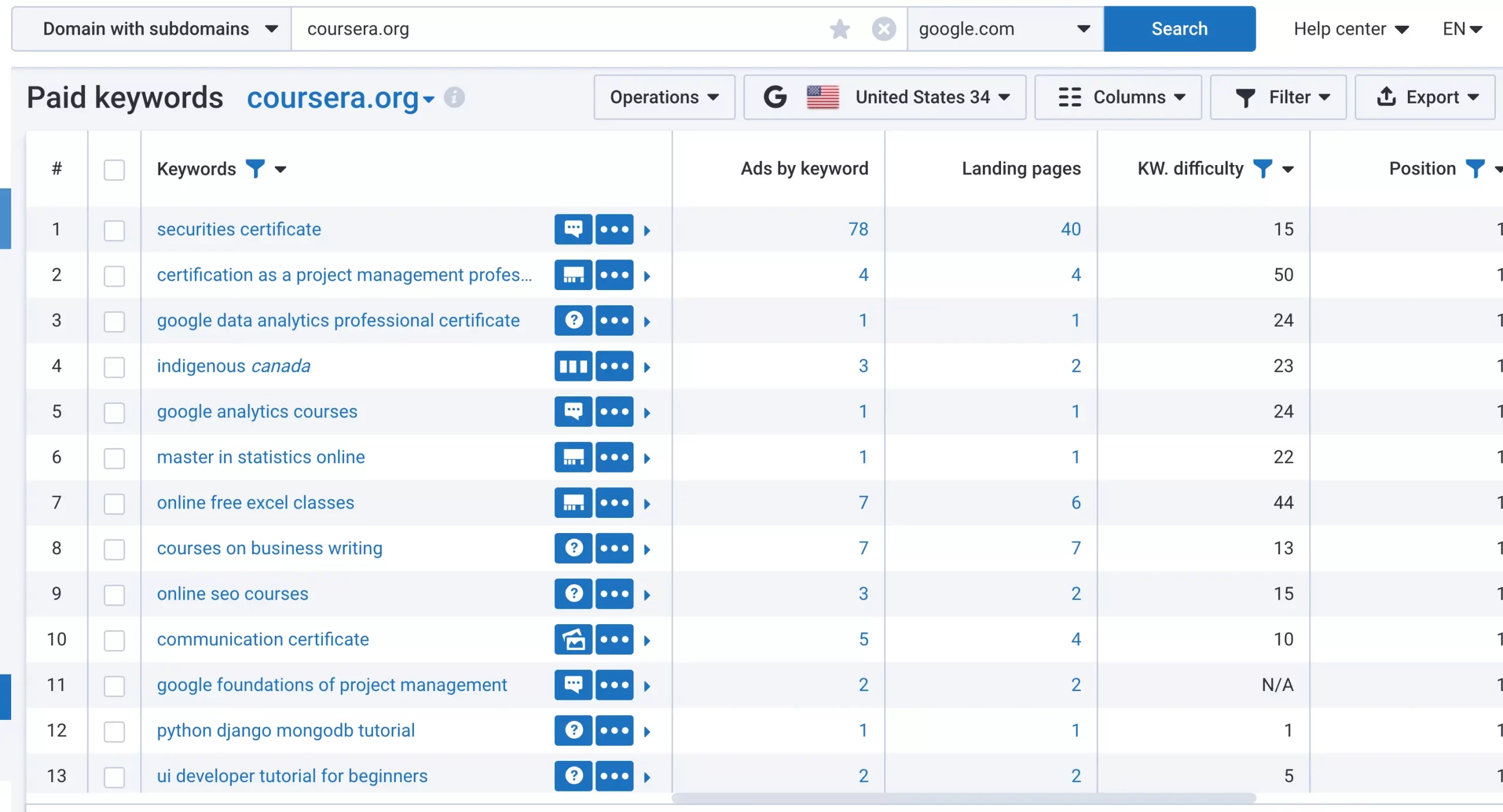Click Keywords column filter funnel icon
The image size is (1503, 812).
pyautogui.click(x=255, y=169)
